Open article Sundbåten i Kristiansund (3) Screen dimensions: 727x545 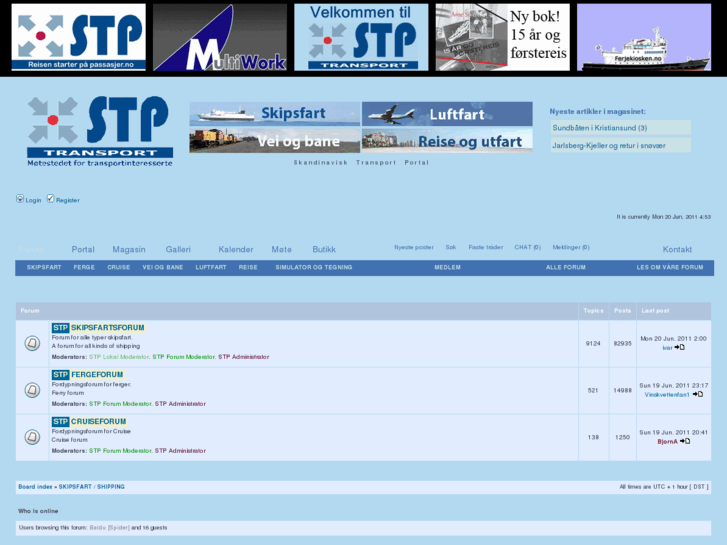pyautogui.click(x=599, y=128)
